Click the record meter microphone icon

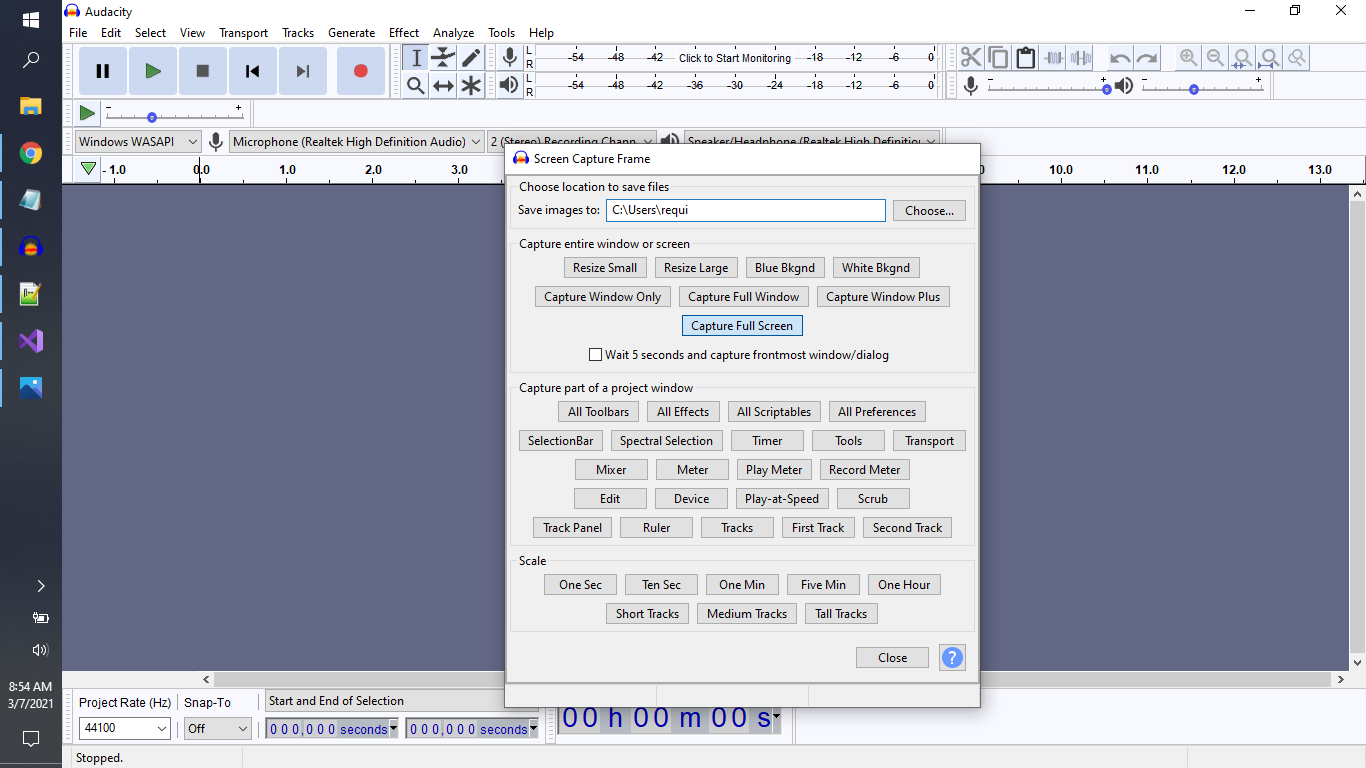[509, 57]
